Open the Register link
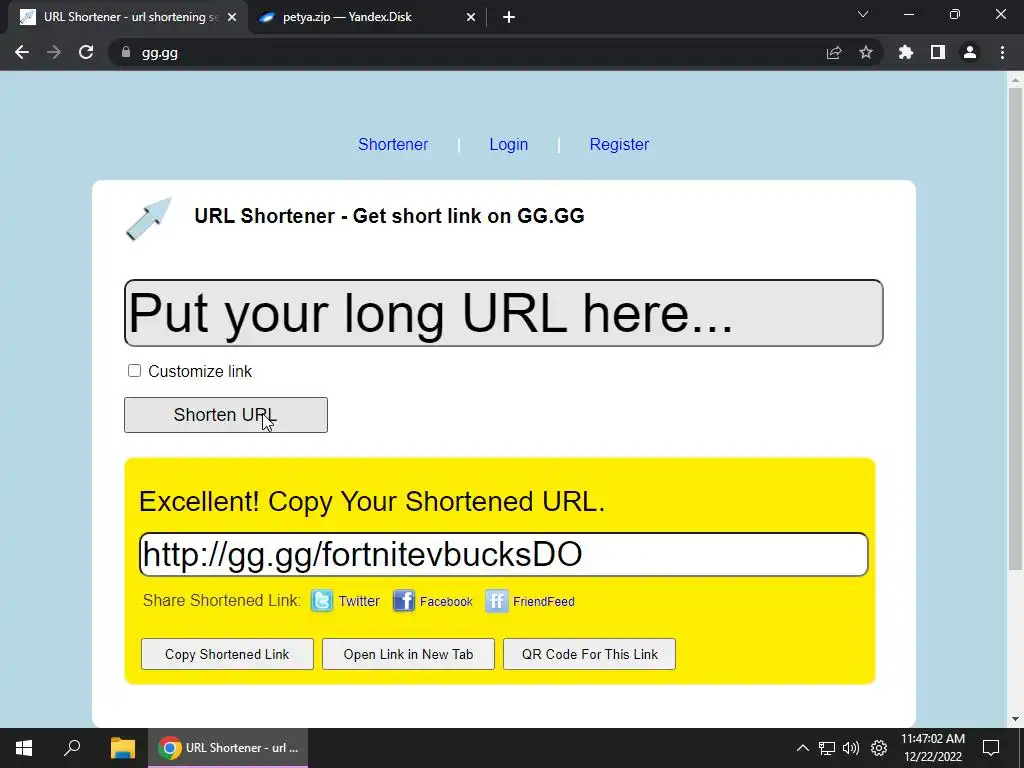The height and width of the screenshot is (768, 1024). click(x=619, y=144)
